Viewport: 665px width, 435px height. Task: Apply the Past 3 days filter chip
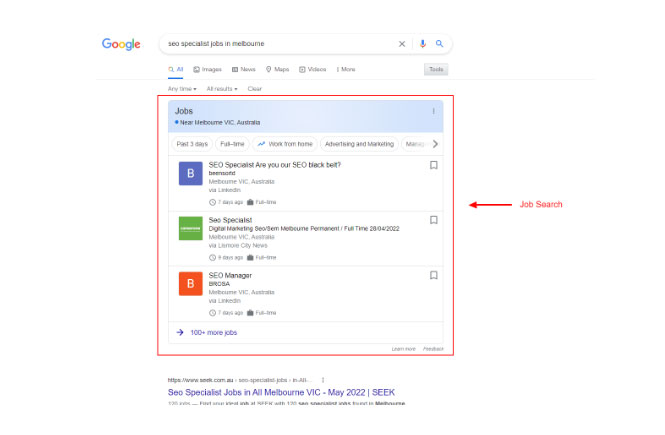[x=192, y=144]
